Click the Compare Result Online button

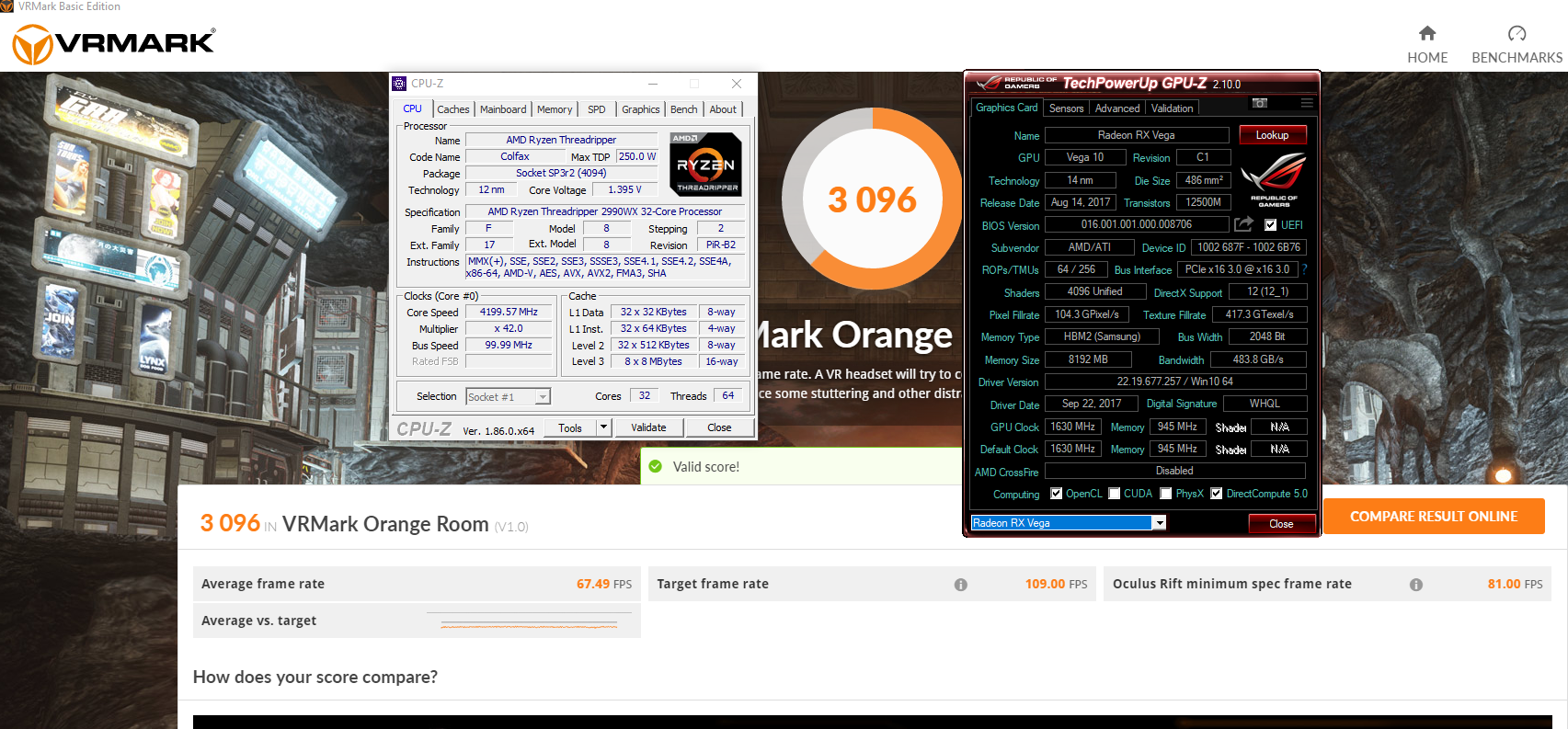1434,517
